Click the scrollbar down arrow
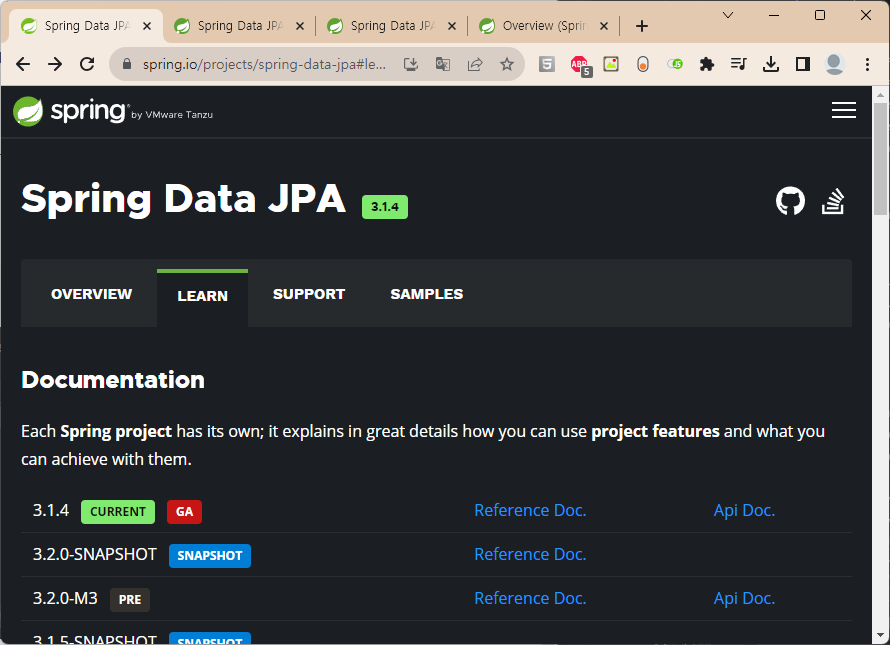The height and width of the screenshot is (645, 890). pyautogui.click(x=880, y=635)
